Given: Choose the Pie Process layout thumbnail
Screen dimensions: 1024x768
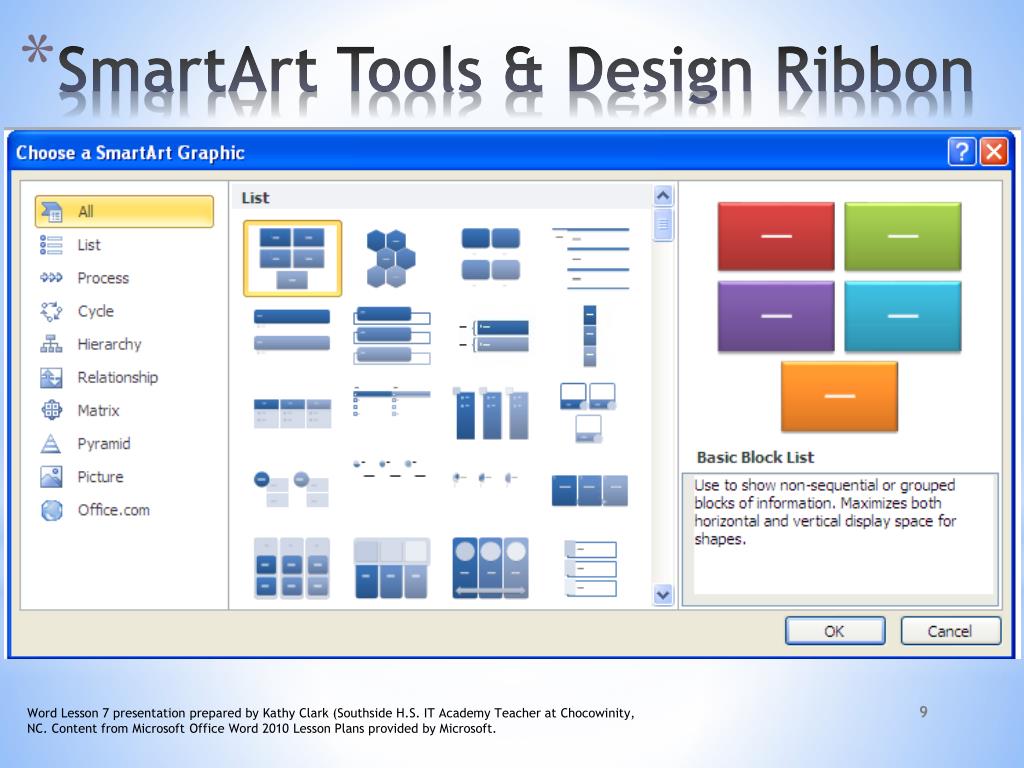Looking at the screenshot, I should (485, 479).
